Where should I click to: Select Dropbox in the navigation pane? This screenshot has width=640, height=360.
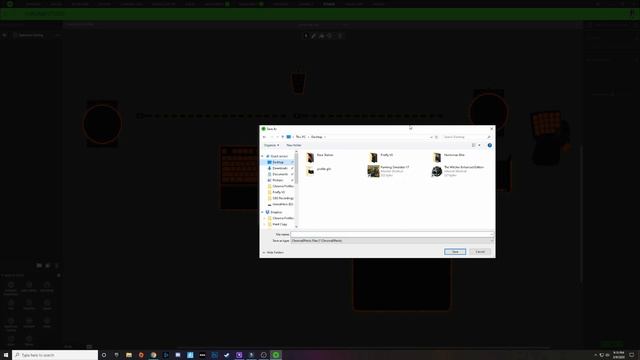[x=276, y=212]
